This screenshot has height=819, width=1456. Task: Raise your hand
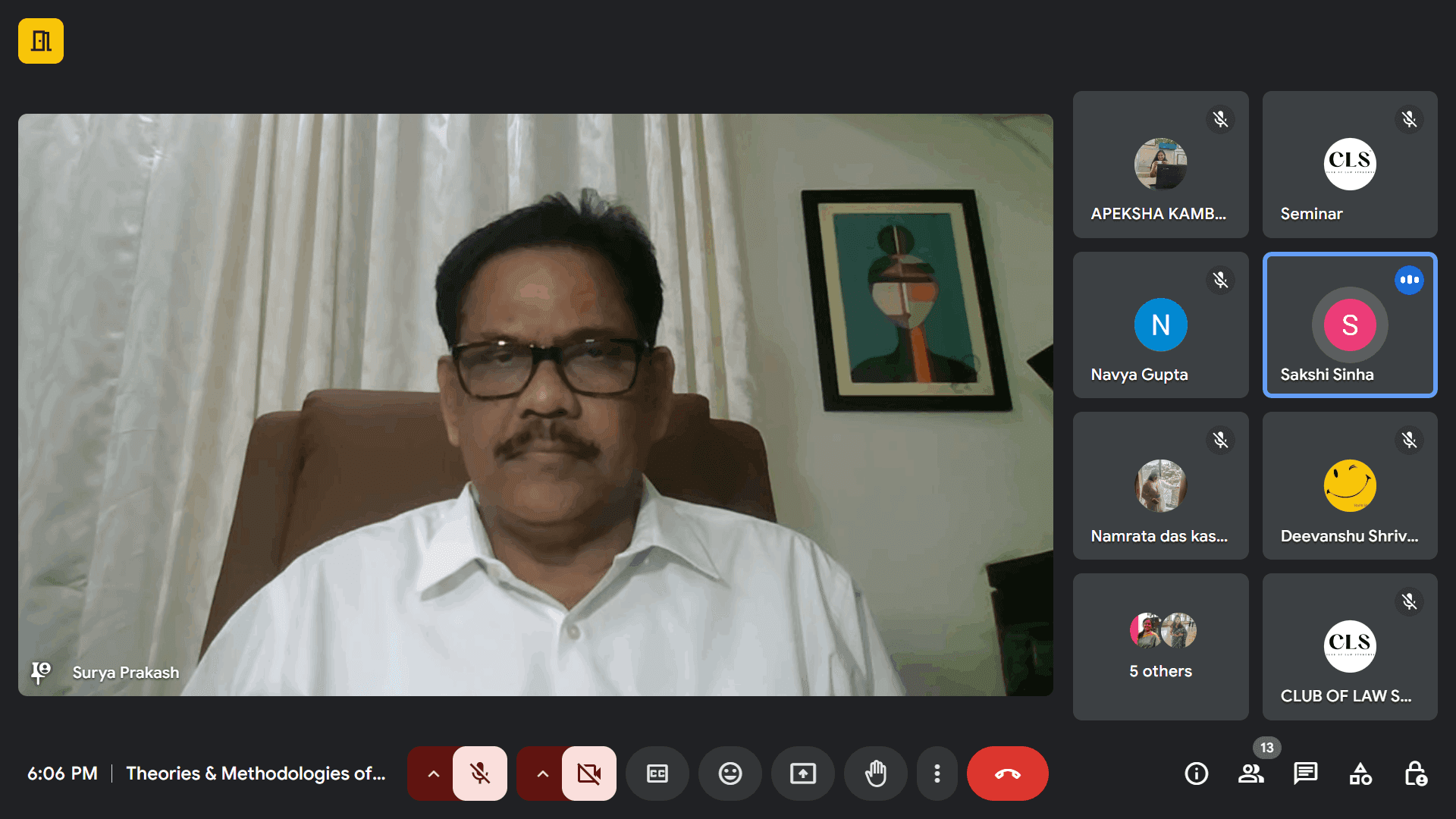[x=876, y=773]
